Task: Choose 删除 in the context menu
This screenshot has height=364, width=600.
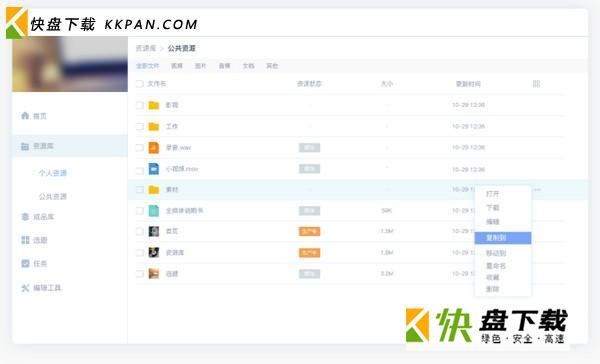Action: pyautogui.click(x=492, y=289)
